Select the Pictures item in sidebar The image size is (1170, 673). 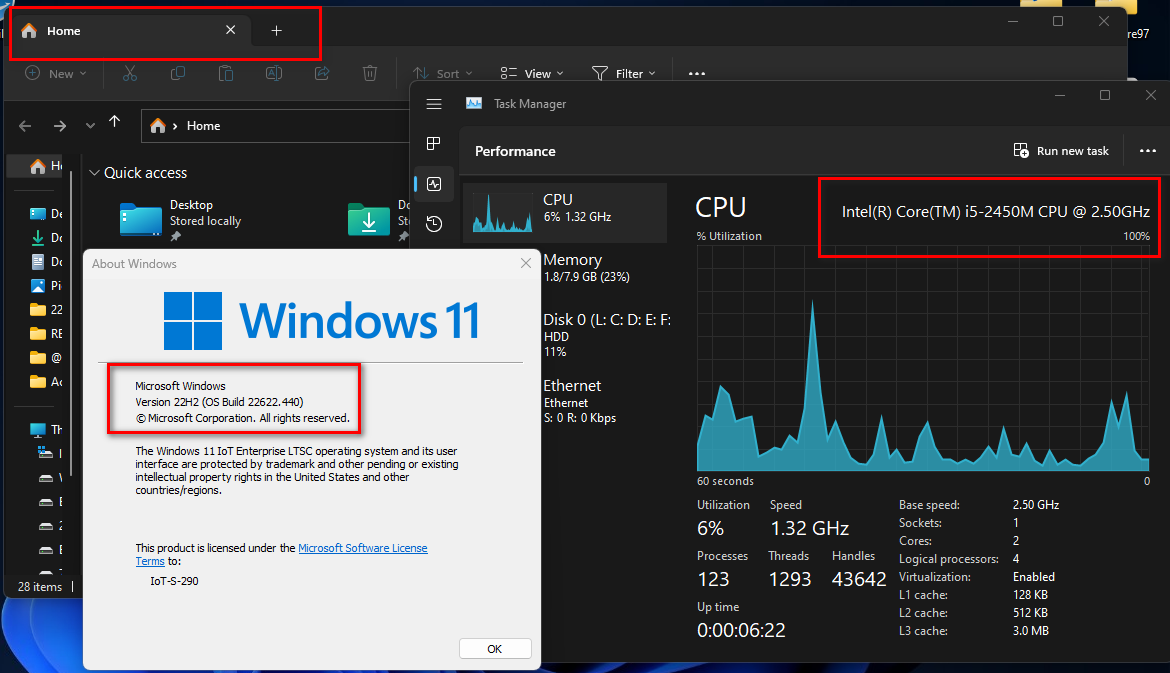click(x=45, y=286)
